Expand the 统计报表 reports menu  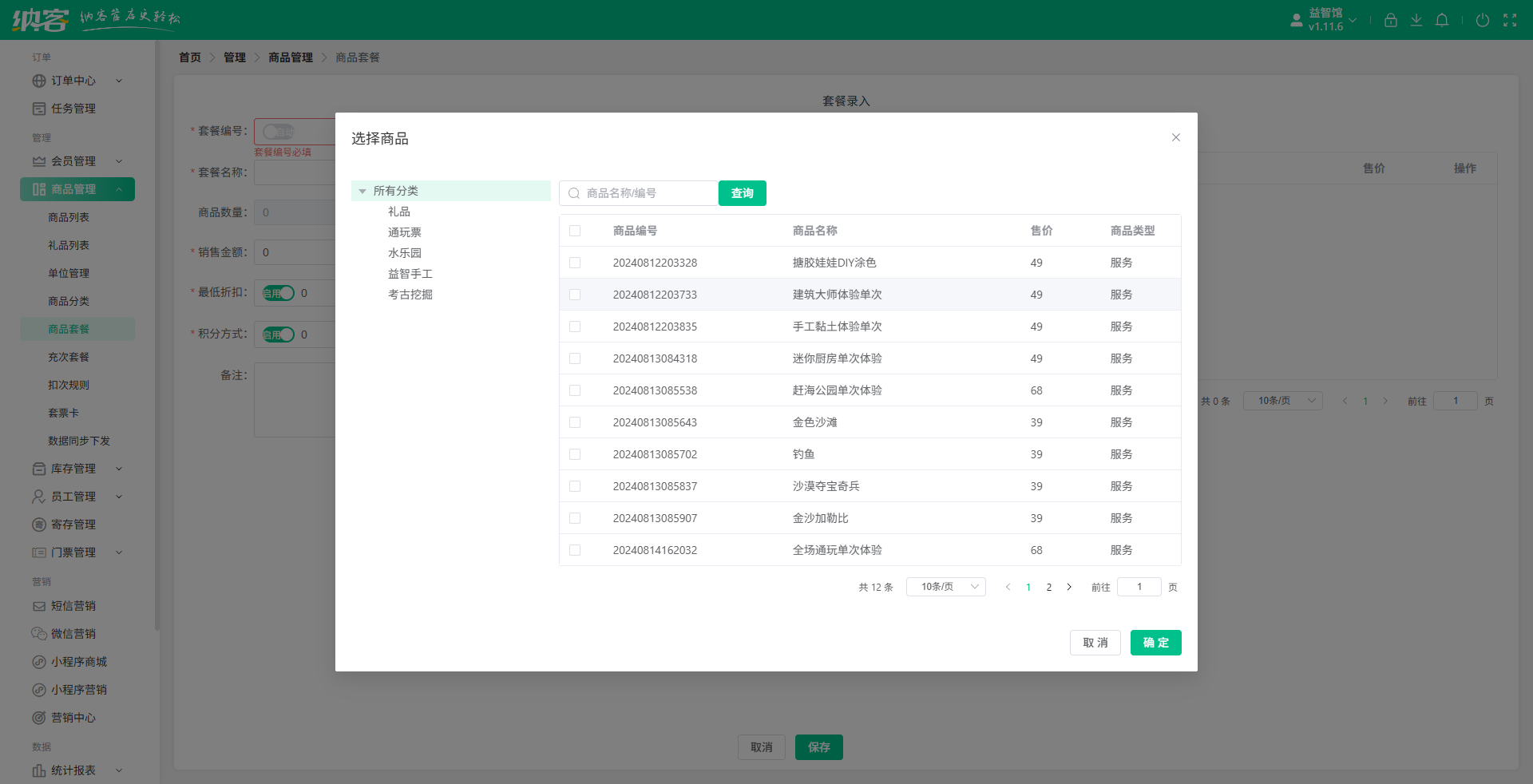click(x=73, y=770)
